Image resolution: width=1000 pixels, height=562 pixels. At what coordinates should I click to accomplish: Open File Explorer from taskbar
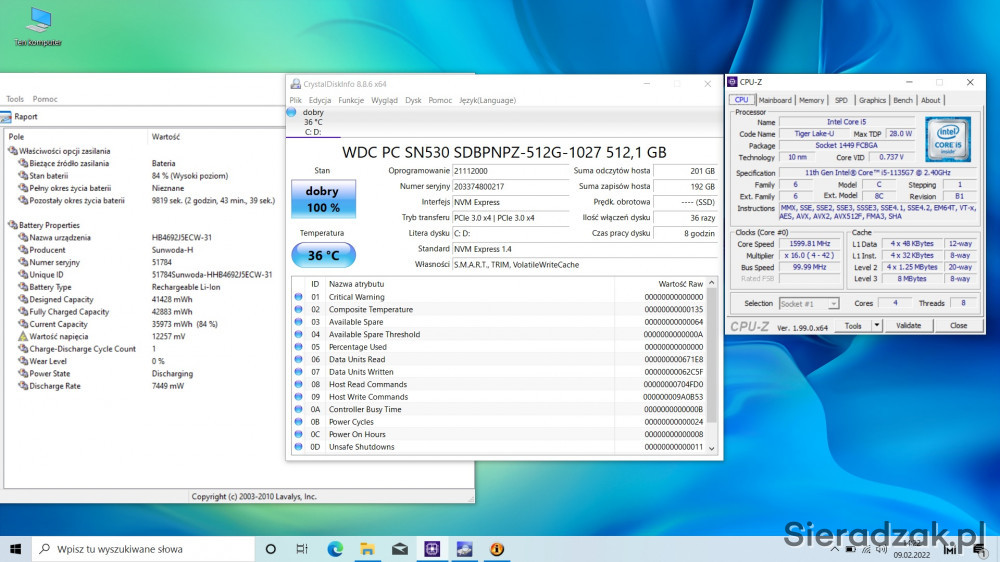[367, 549]
